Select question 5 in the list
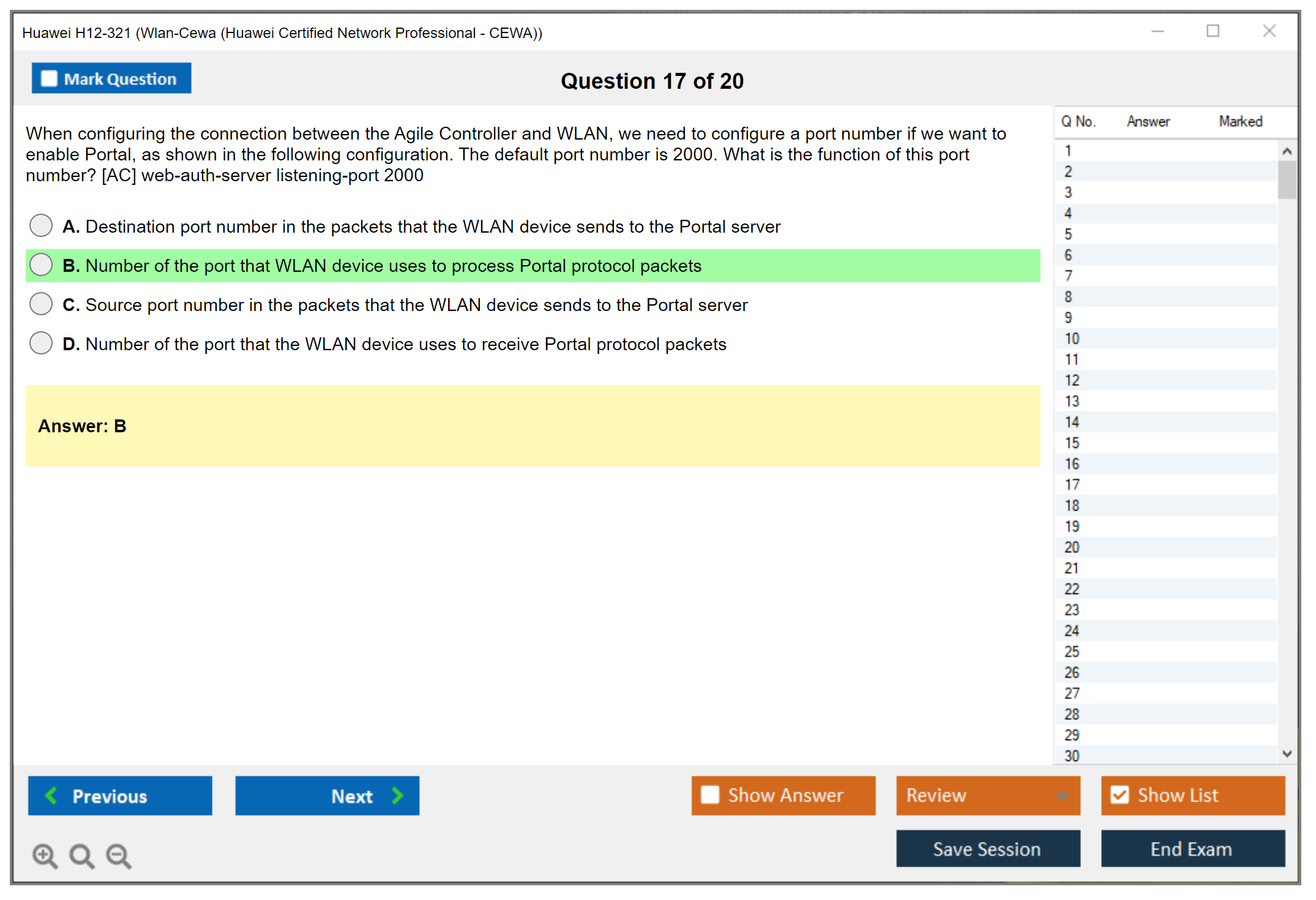The height and width of the screenshot is (900, 1316). click(1068, 234)
